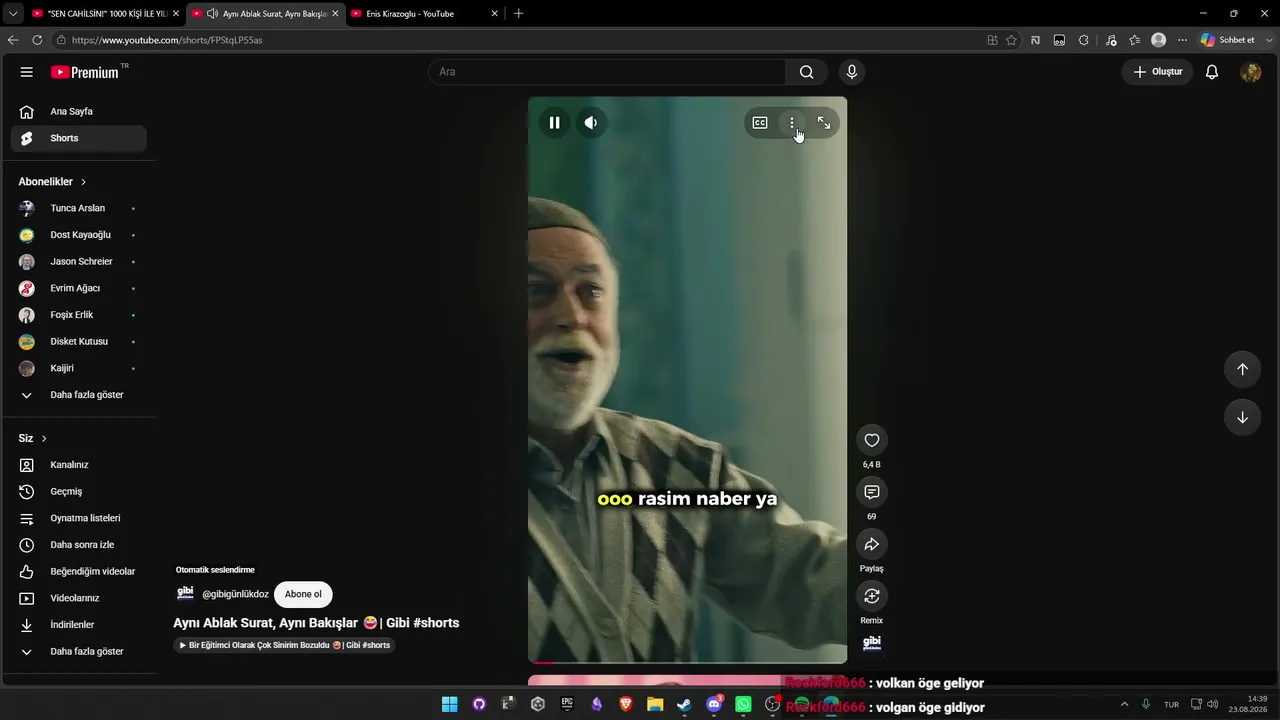Open Videolarınız in the sidebar
The image size is (1280, 720).
coord(79,598)
